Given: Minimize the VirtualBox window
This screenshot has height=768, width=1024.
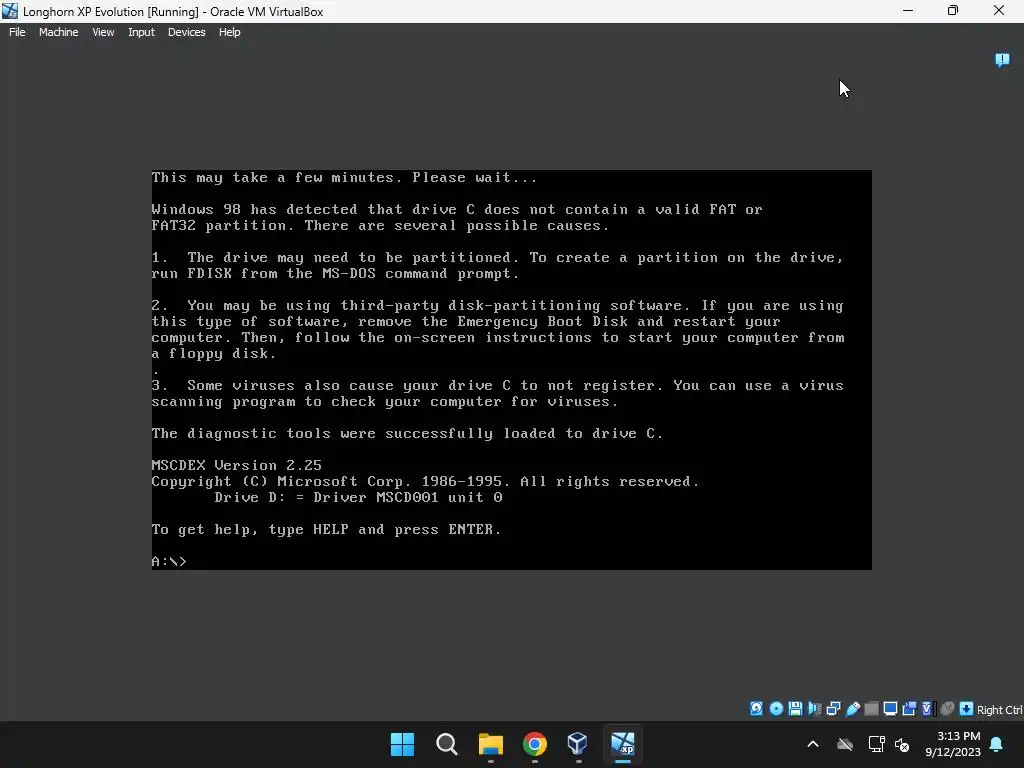Looking at the screenshot, I should coord(908,10).
